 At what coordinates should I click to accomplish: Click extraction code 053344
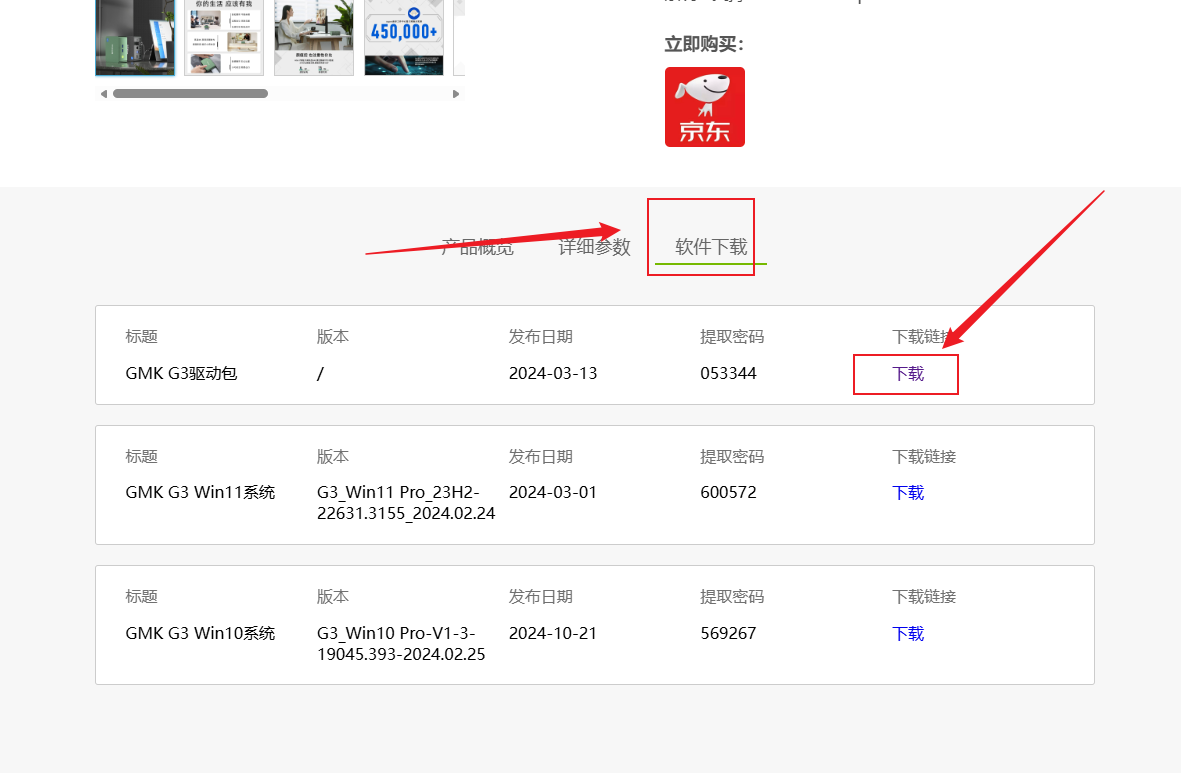tap(728, 374)
